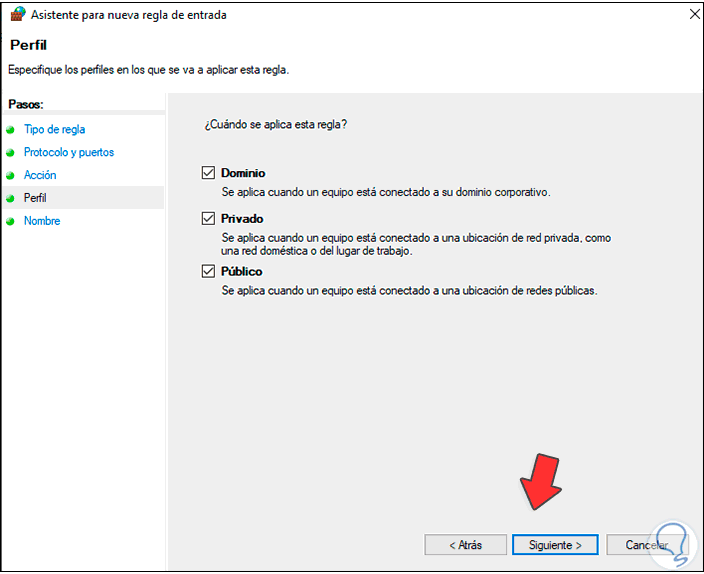Click green bullet beside Tipo de regla
This screenshot has width=704, height=574.
[10, 130]
